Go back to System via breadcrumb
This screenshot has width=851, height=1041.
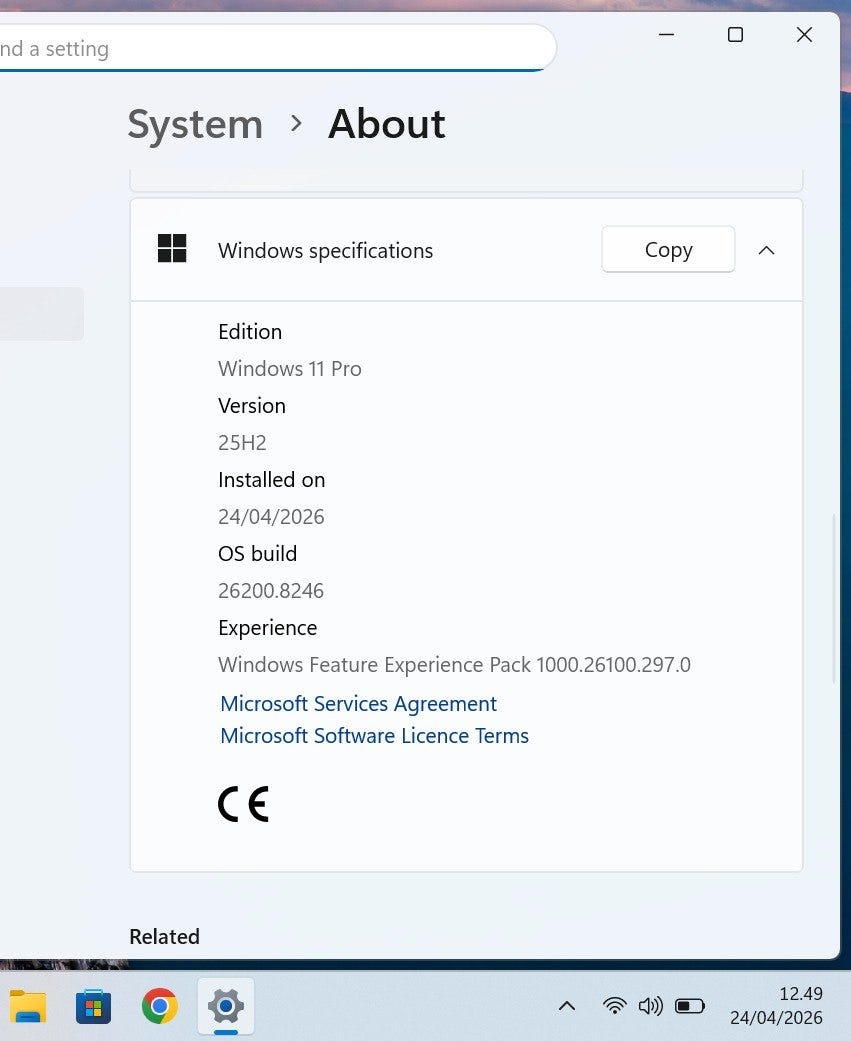(195, 124)
